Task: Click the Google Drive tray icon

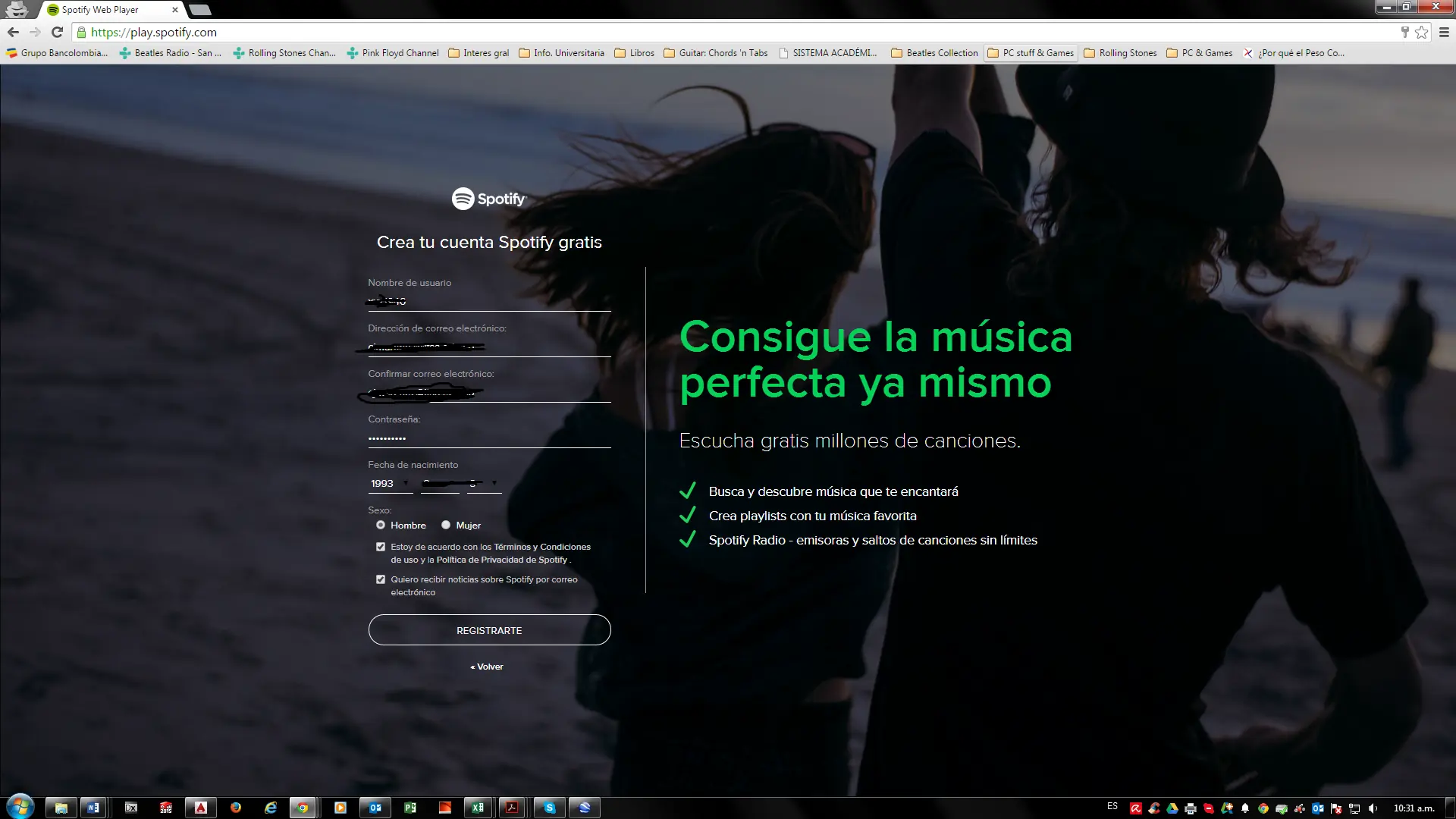Action: pos(1172,808)
